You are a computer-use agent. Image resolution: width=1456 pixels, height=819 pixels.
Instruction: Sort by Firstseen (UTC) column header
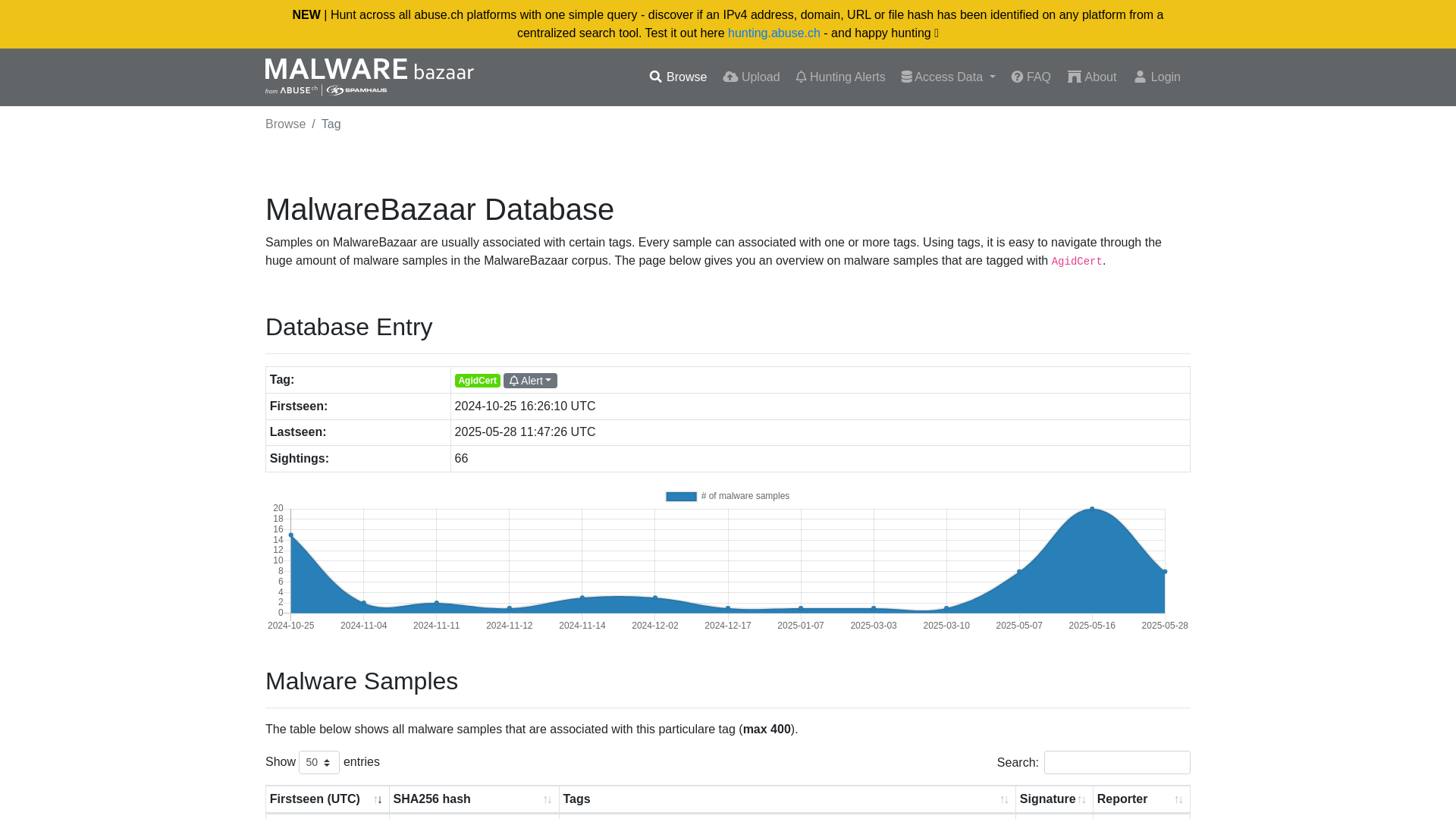click(327, 799)
